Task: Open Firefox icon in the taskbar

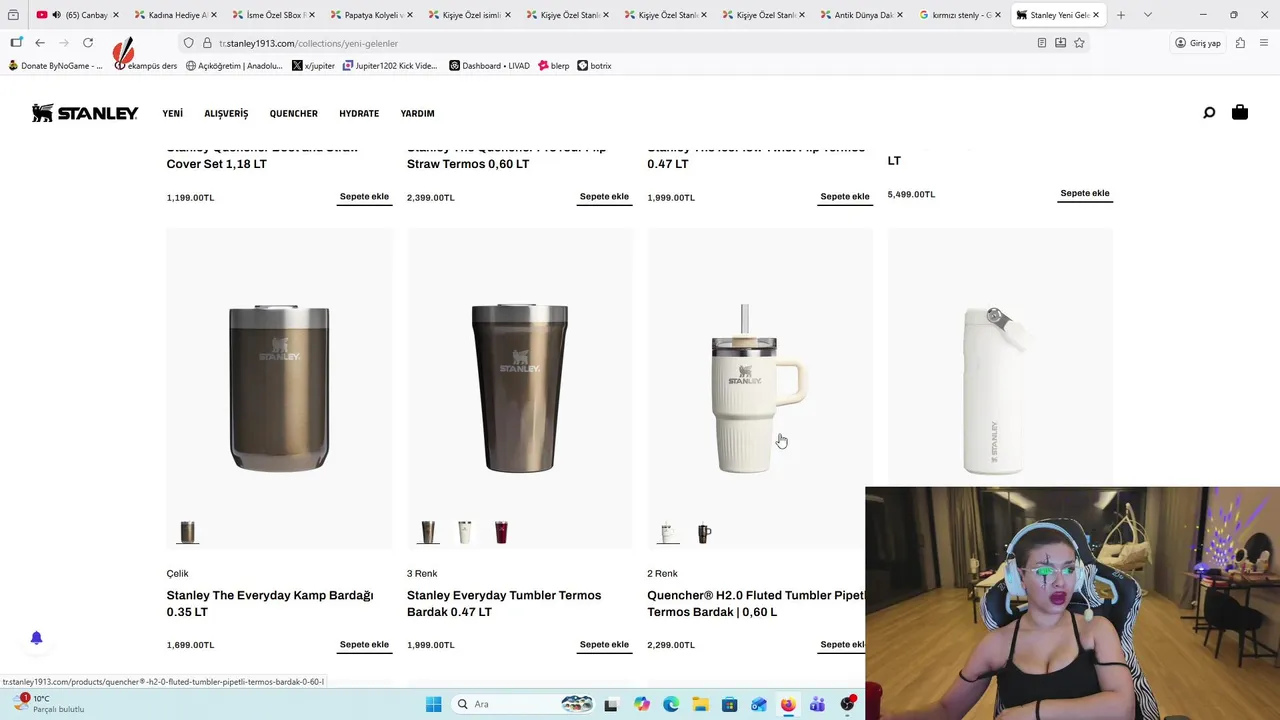Action: pyautogui.click(x=788, y=704)
